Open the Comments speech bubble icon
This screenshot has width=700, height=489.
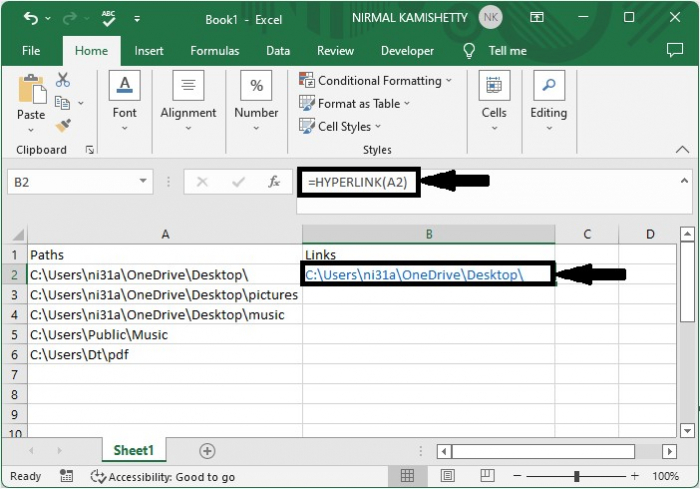(x=675, y=50)
